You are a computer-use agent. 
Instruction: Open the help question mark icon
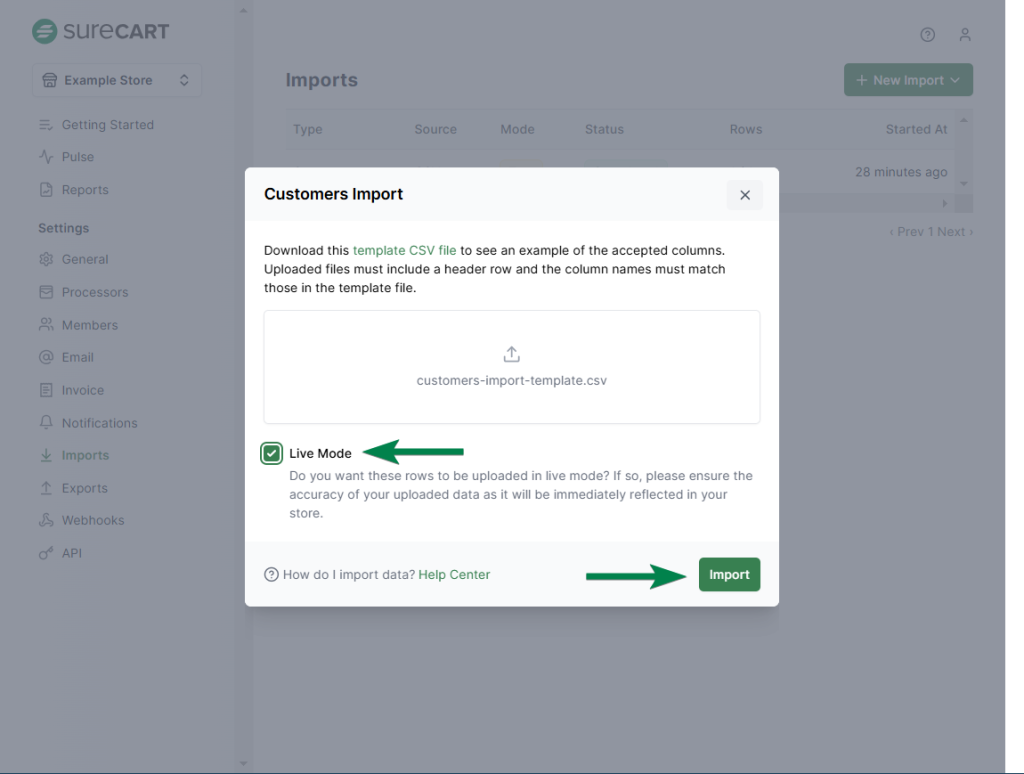click(x=927, y=35)
